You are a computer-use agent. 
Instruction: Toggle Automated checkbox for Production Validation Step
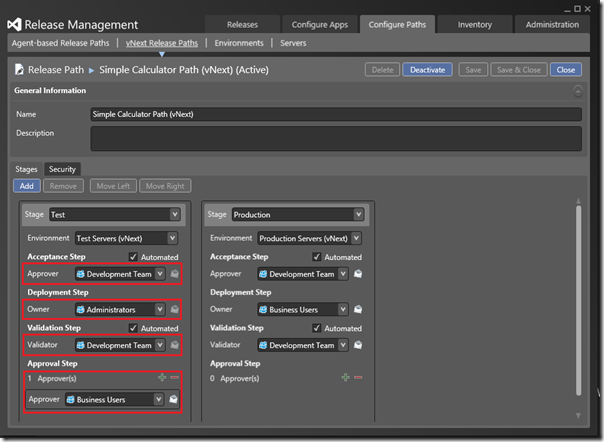316,328
